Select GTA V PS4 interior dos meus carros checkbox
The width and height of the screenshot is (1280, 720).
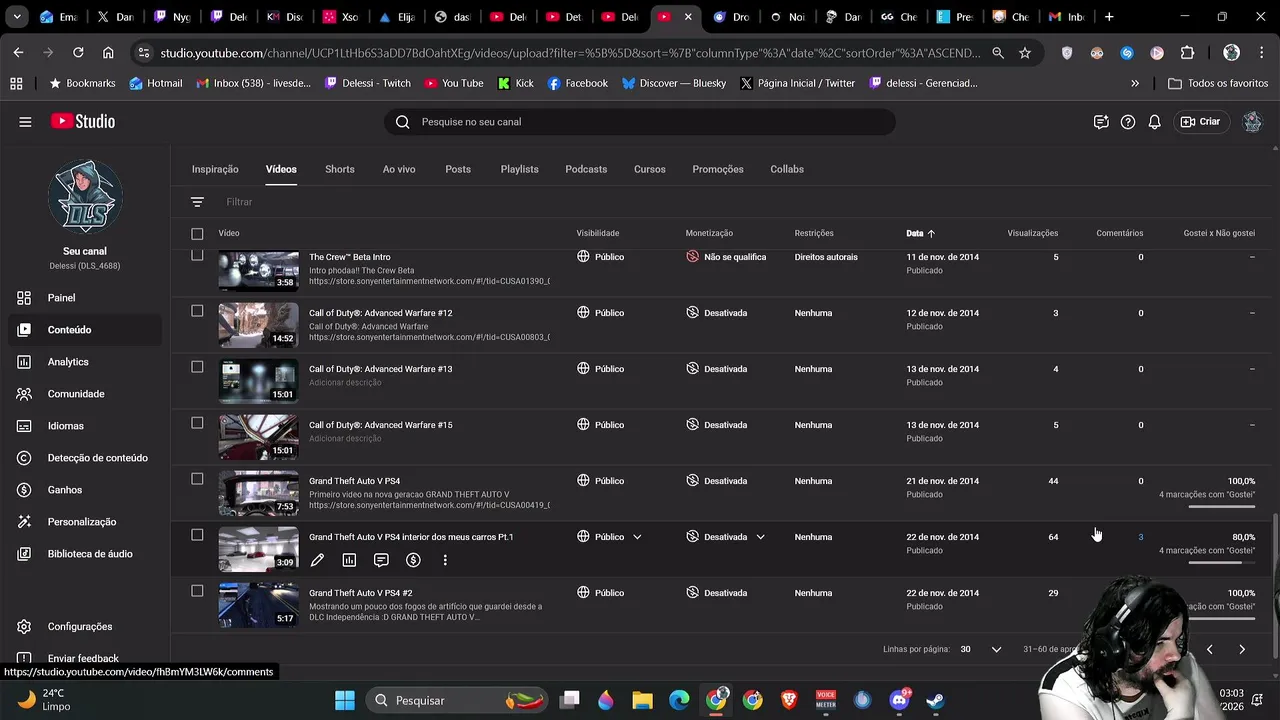197,535
